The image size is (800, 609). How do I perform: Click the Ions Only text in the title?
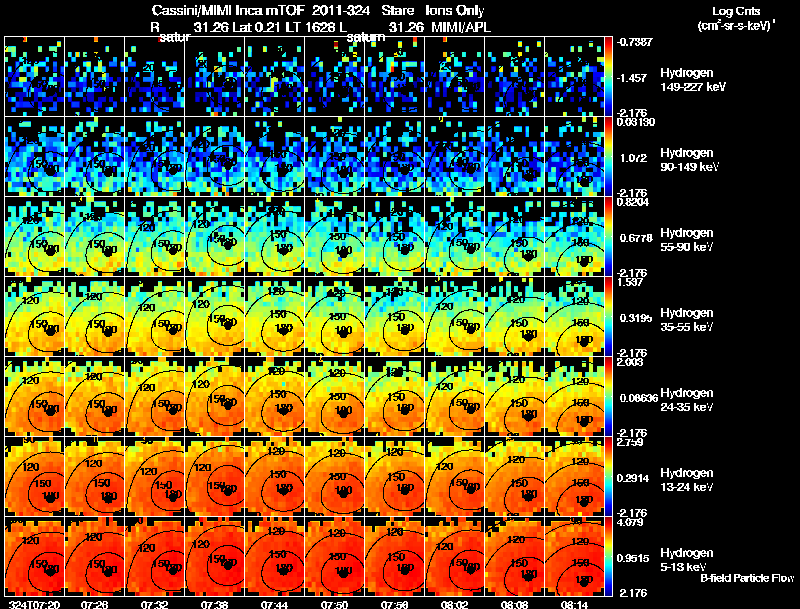[x=455, y=11]
